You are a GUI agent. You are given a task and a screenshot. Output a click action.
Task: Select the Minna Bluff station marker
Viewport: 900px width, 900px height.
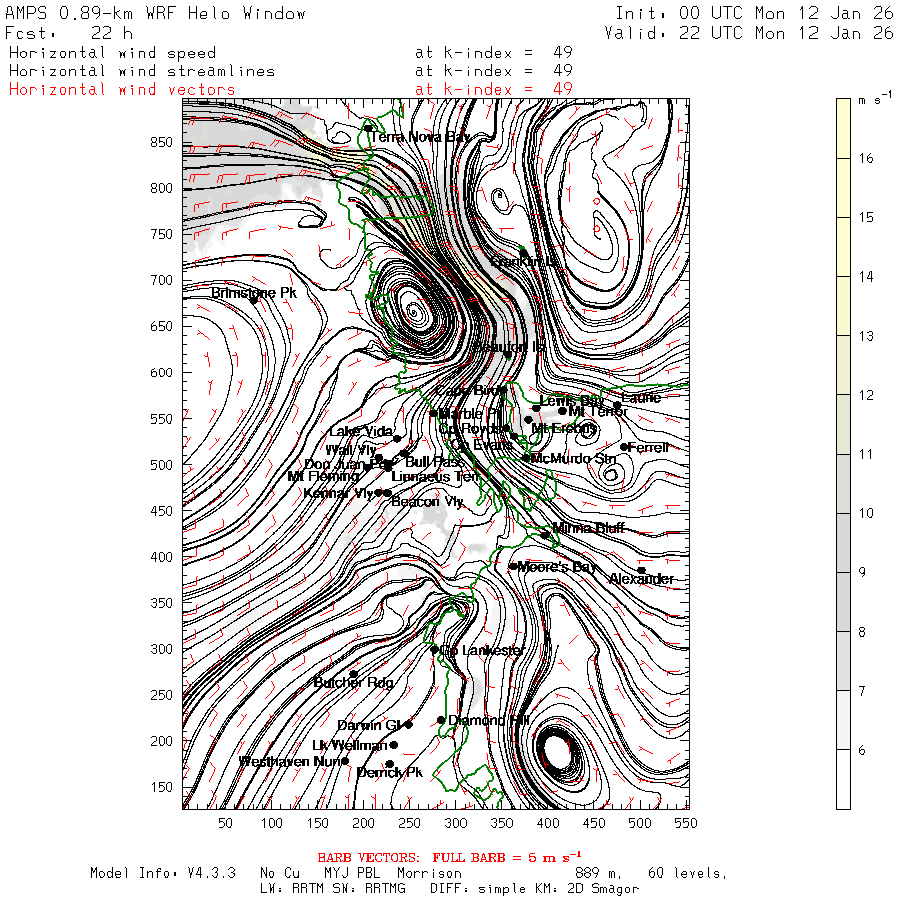point(545,534)
